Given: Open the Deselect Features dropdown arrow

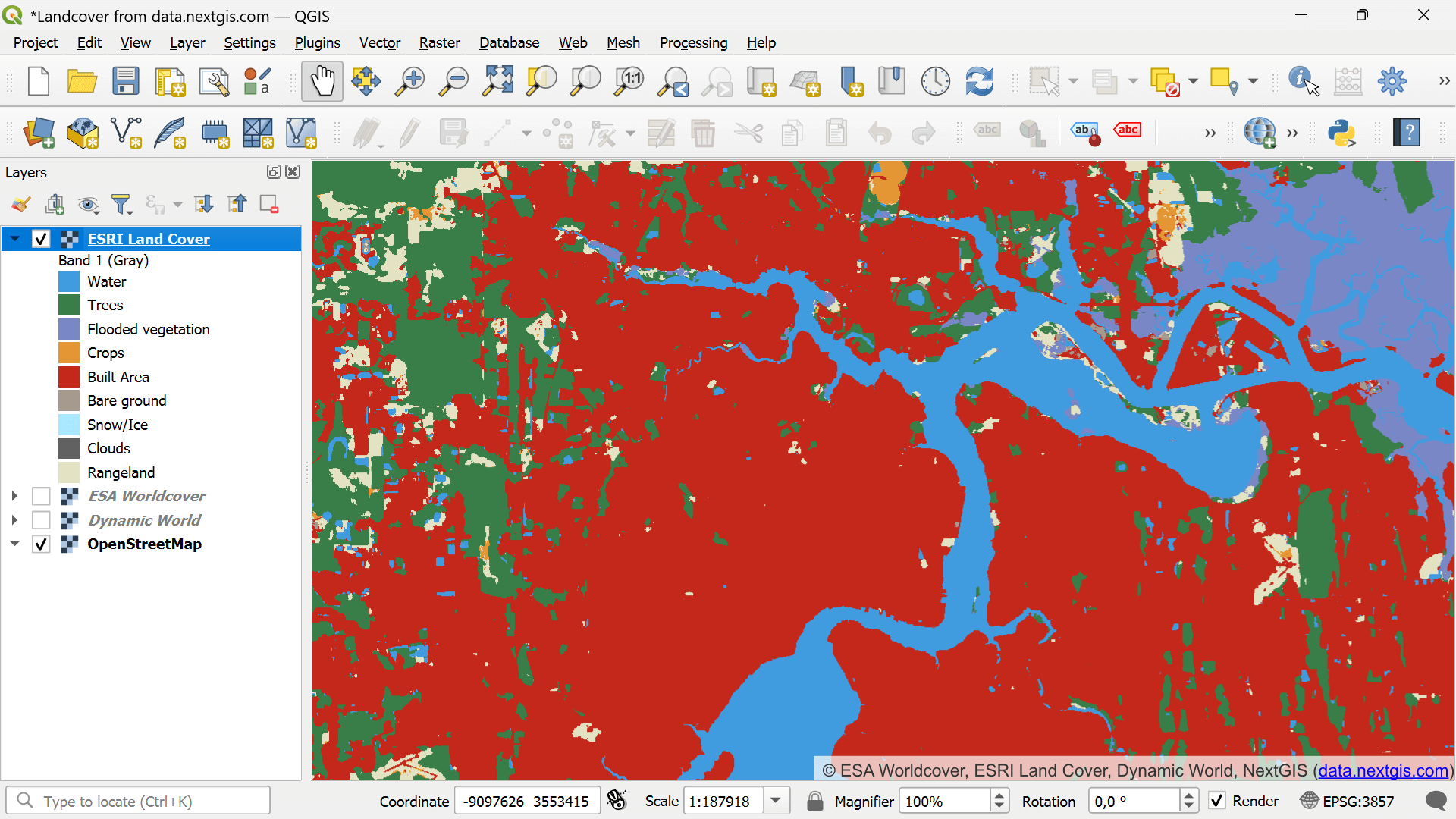Looking at the screenshot, I should coord(1193,81).
